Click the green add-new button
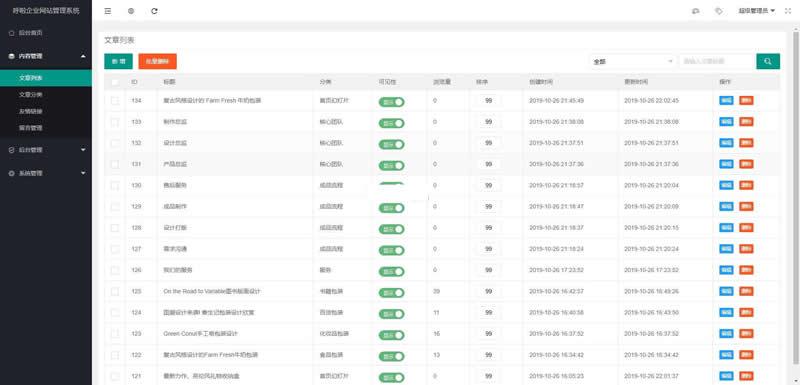This screenshot has width=800, height=385. [x=118, y=61]
